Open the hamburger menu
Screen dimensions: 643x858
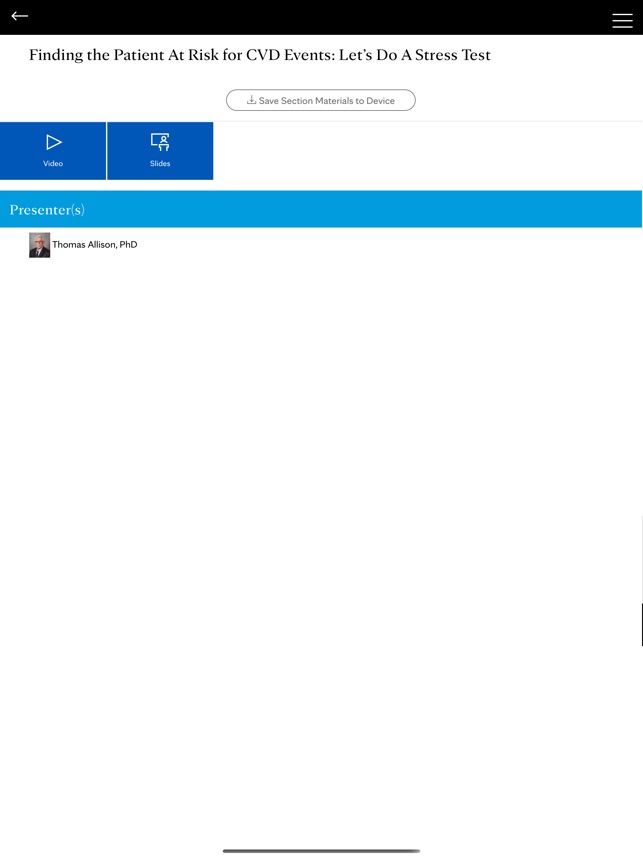(621, 20)
